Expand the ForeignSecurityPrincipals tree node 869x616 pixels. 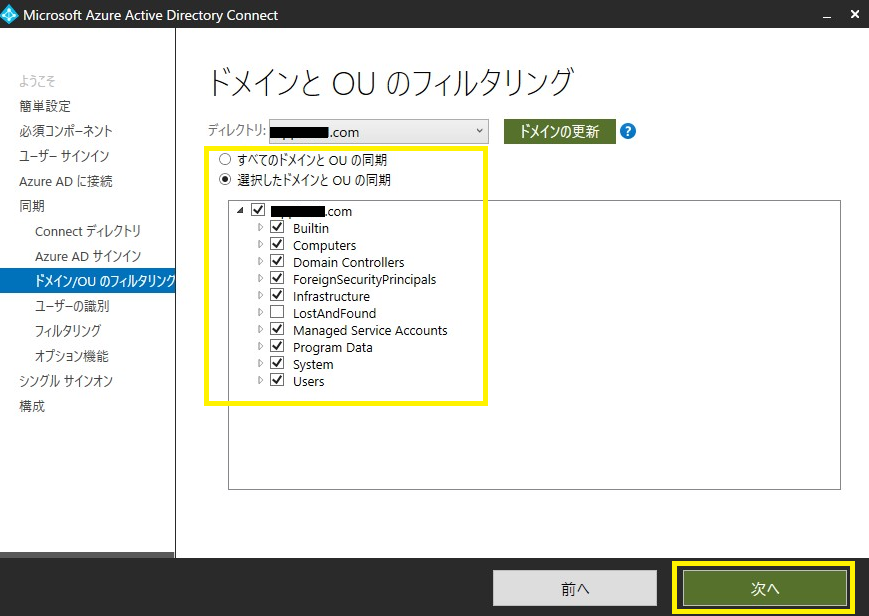[260, 278]
